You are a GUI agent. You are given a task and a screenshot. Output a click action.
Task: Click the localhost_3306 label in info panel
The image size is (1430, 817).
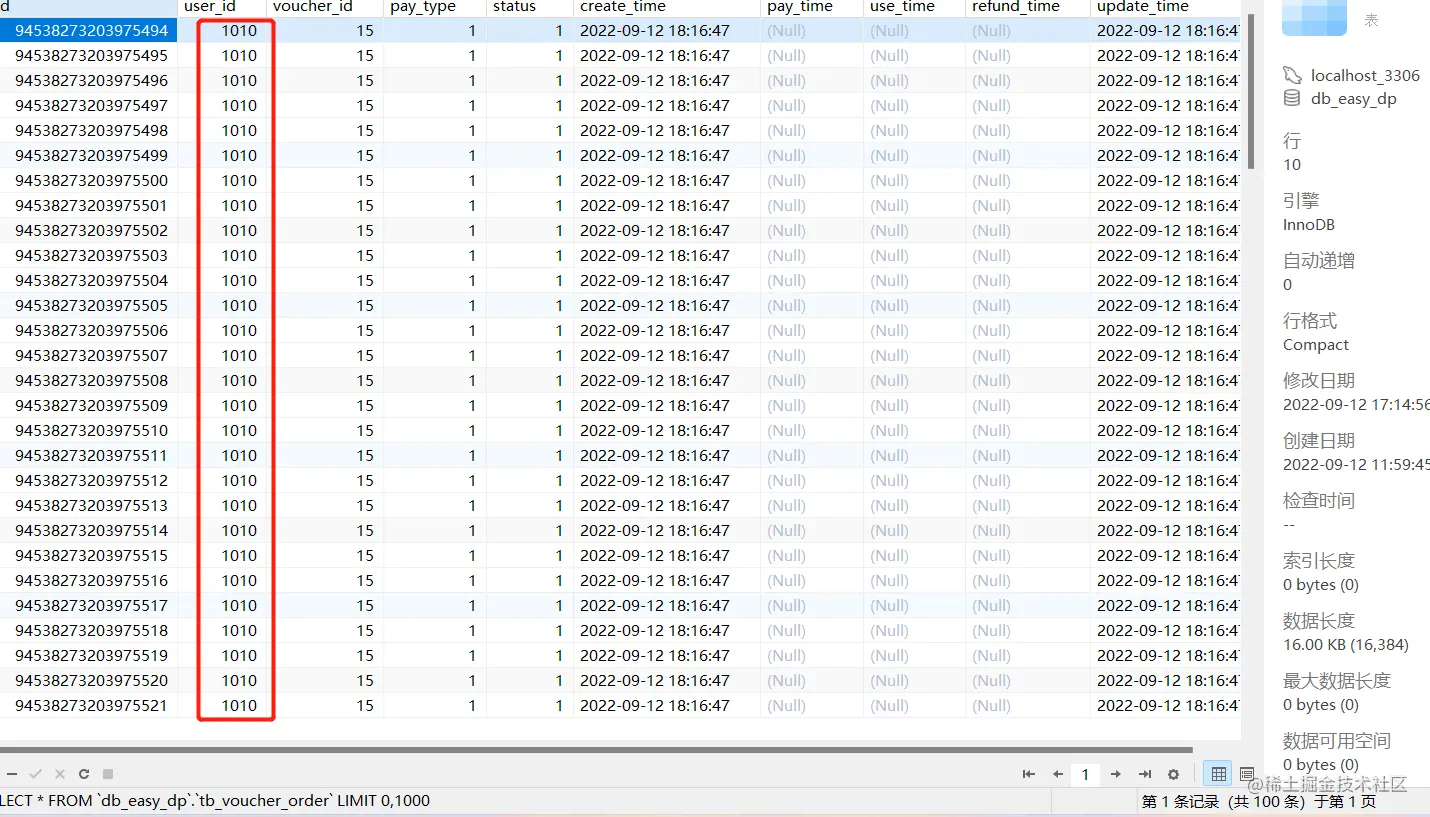click(1365, 75)
